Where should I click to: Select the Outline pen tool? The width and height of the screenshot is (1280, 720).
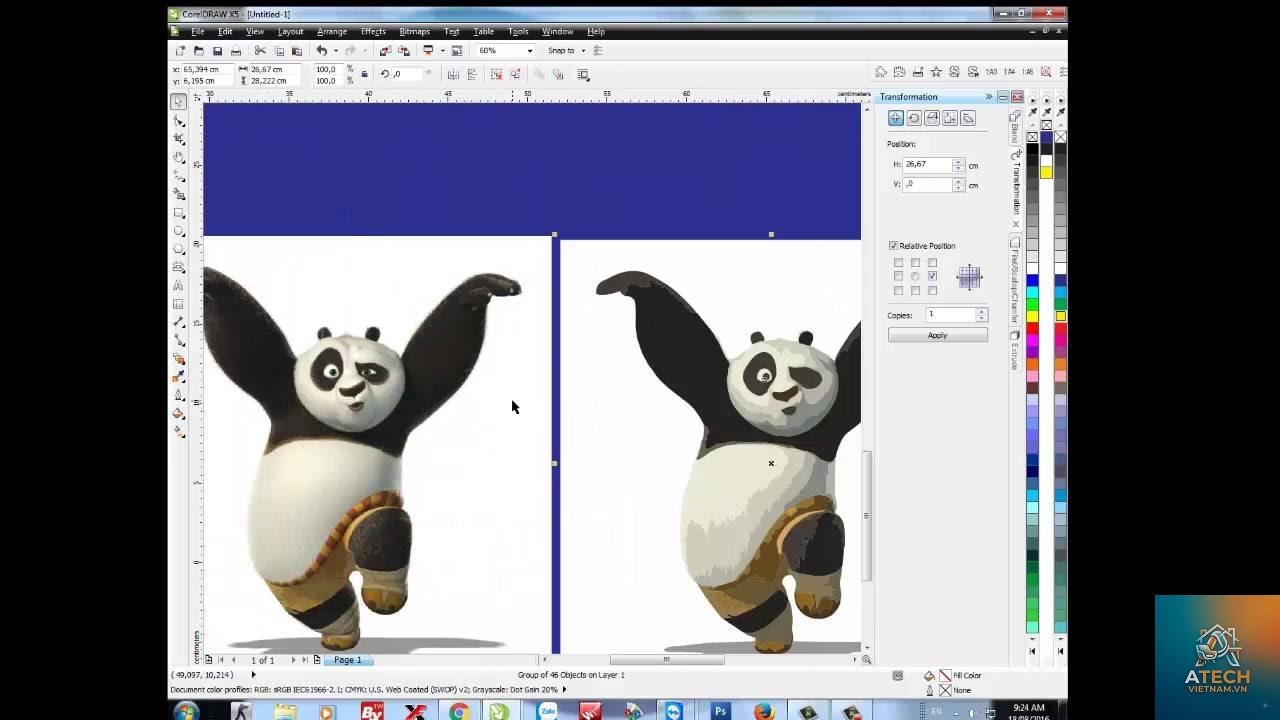point(179,394)
